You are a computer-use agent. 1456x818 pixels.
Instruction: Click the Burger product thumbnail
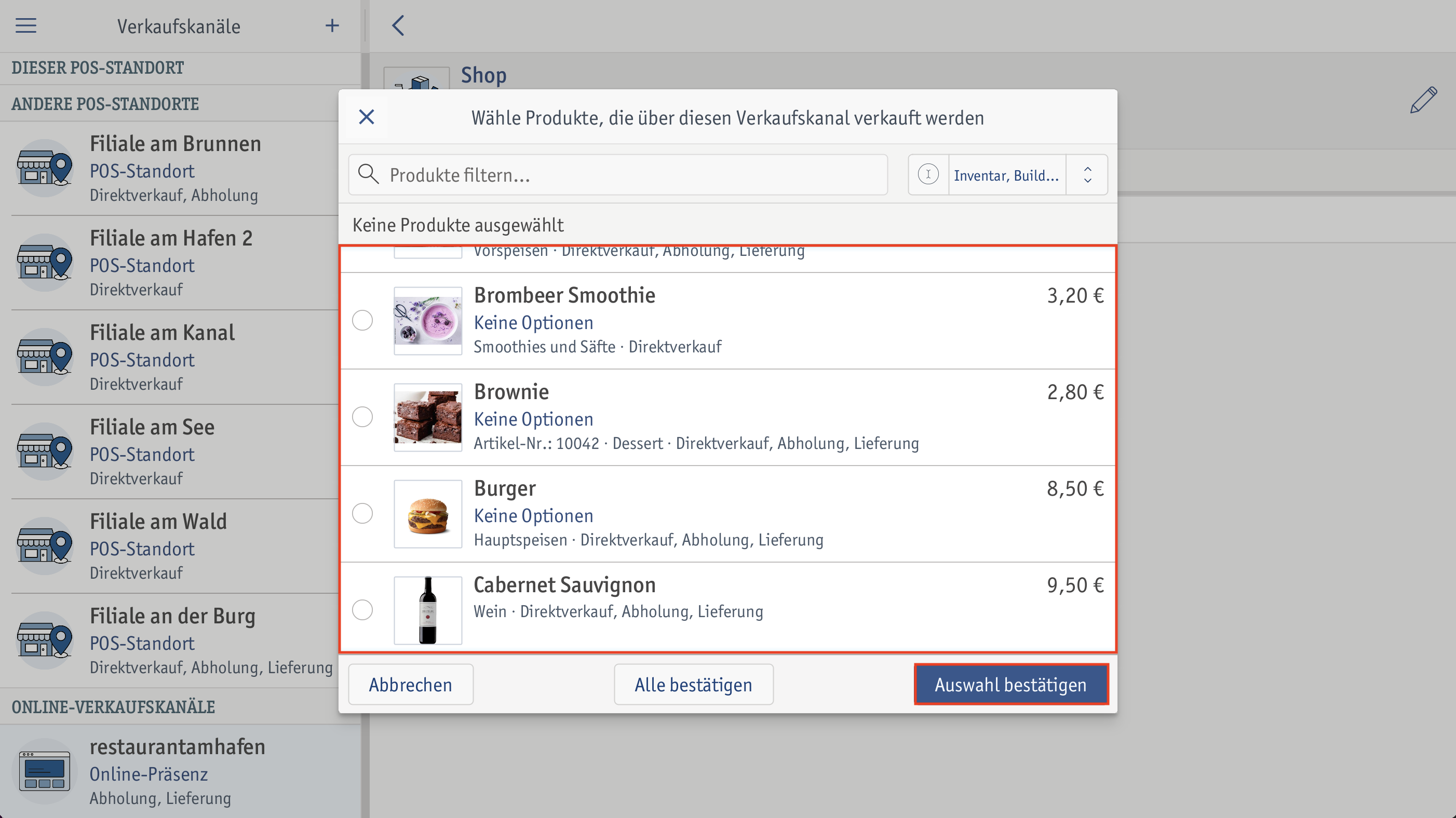point(428,514)
